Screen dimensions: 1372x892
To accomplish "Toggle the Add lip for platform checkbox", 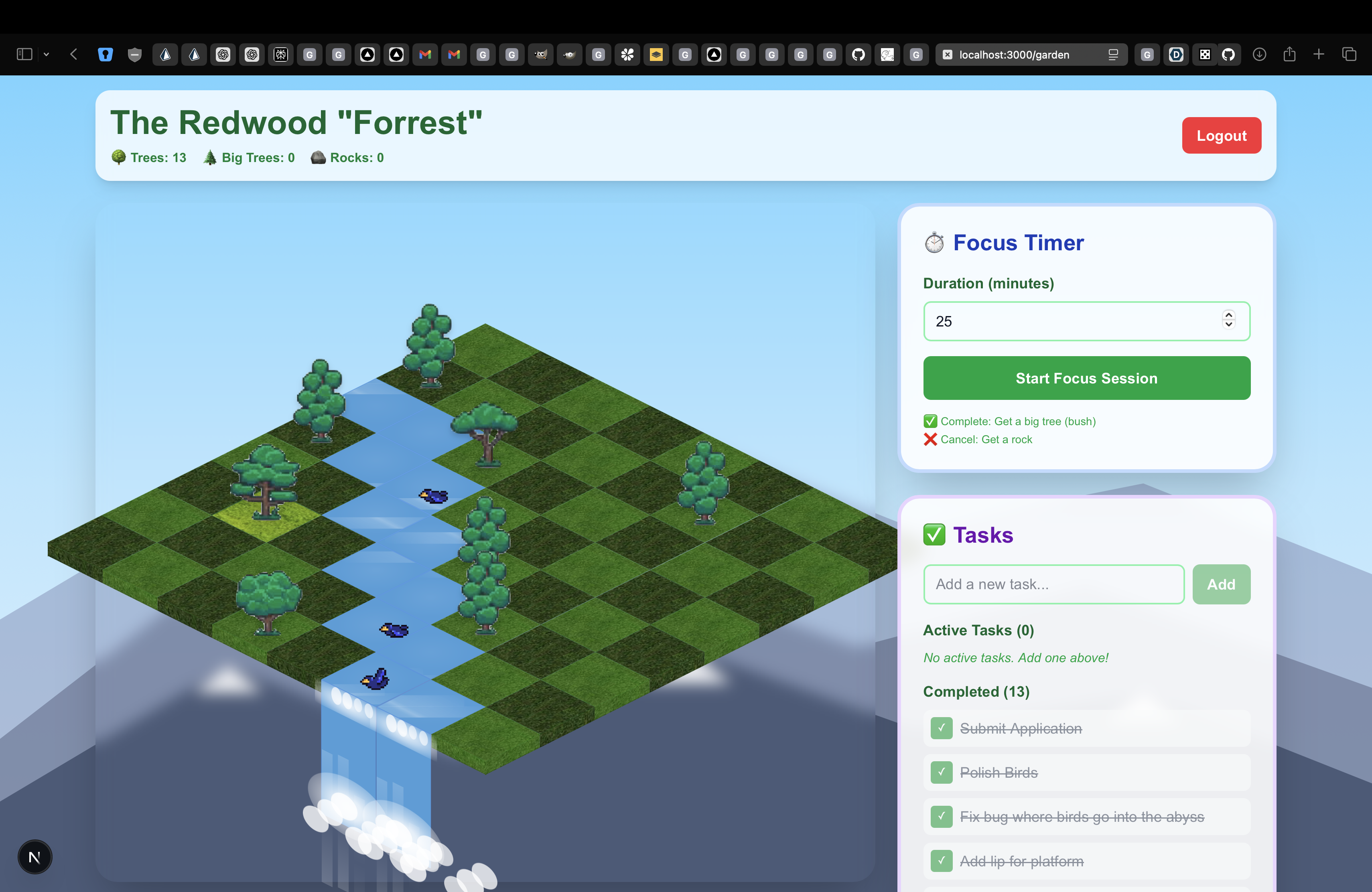I will (942, 861).
